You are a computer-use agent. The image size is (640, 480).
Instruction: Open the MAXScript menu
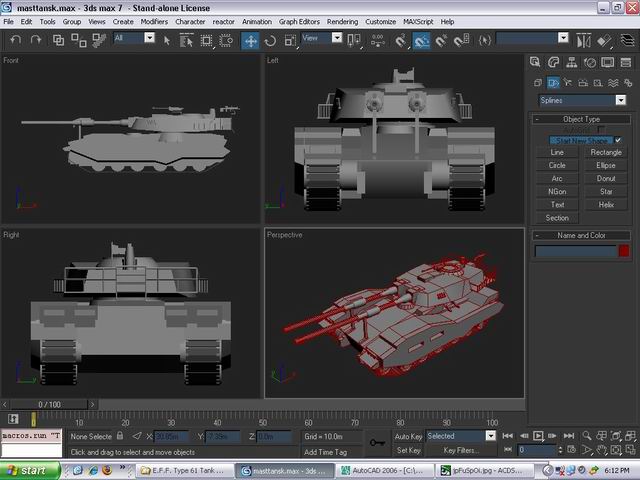[418, 22]
